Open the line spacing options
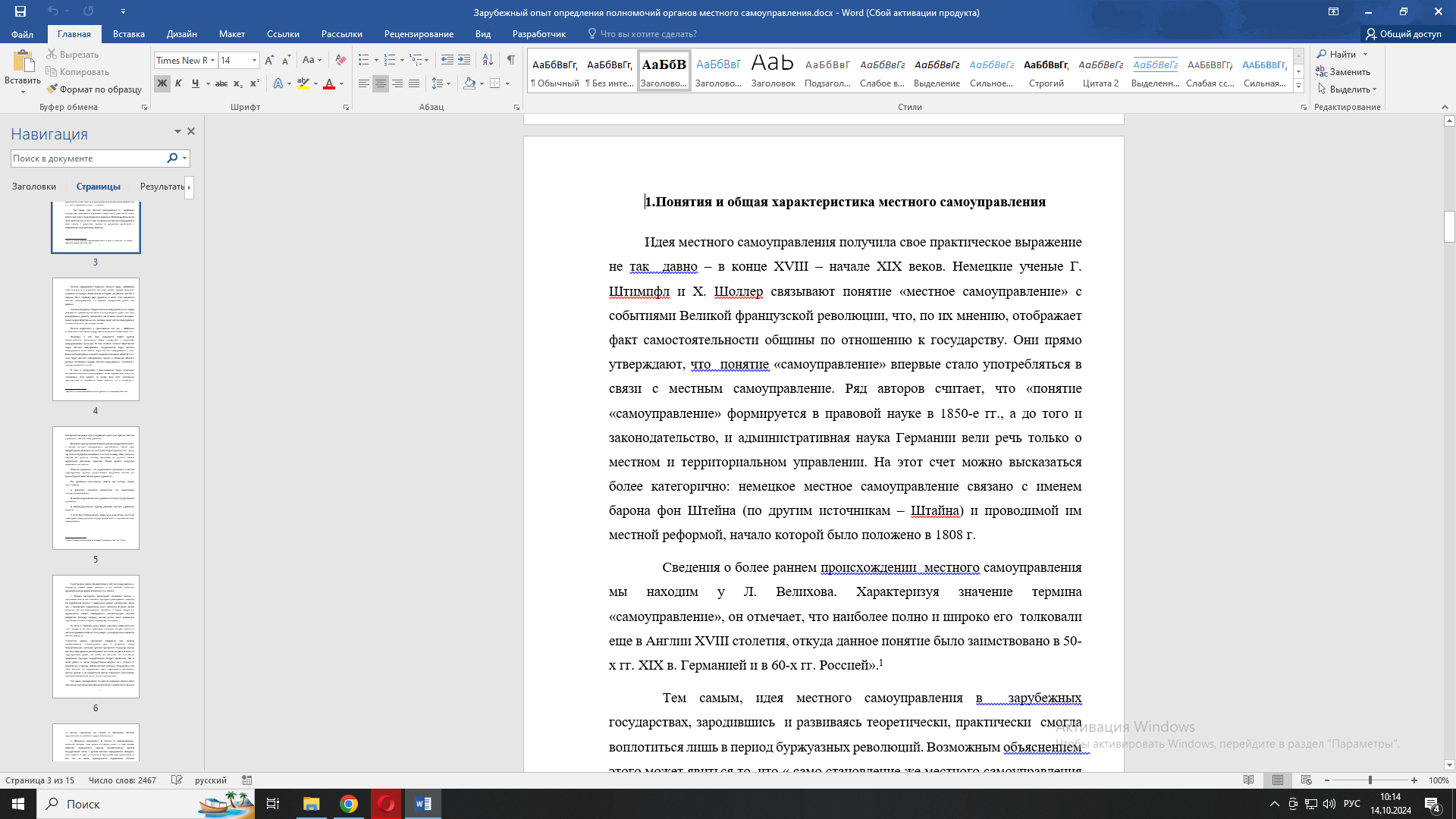 [438, 83]
